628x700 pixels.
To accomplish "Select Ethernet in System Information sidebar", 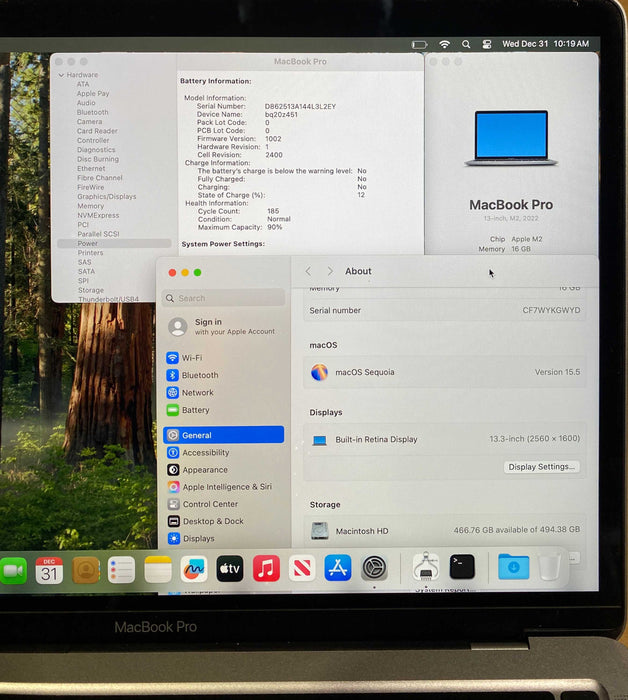I will click(91, 168).
